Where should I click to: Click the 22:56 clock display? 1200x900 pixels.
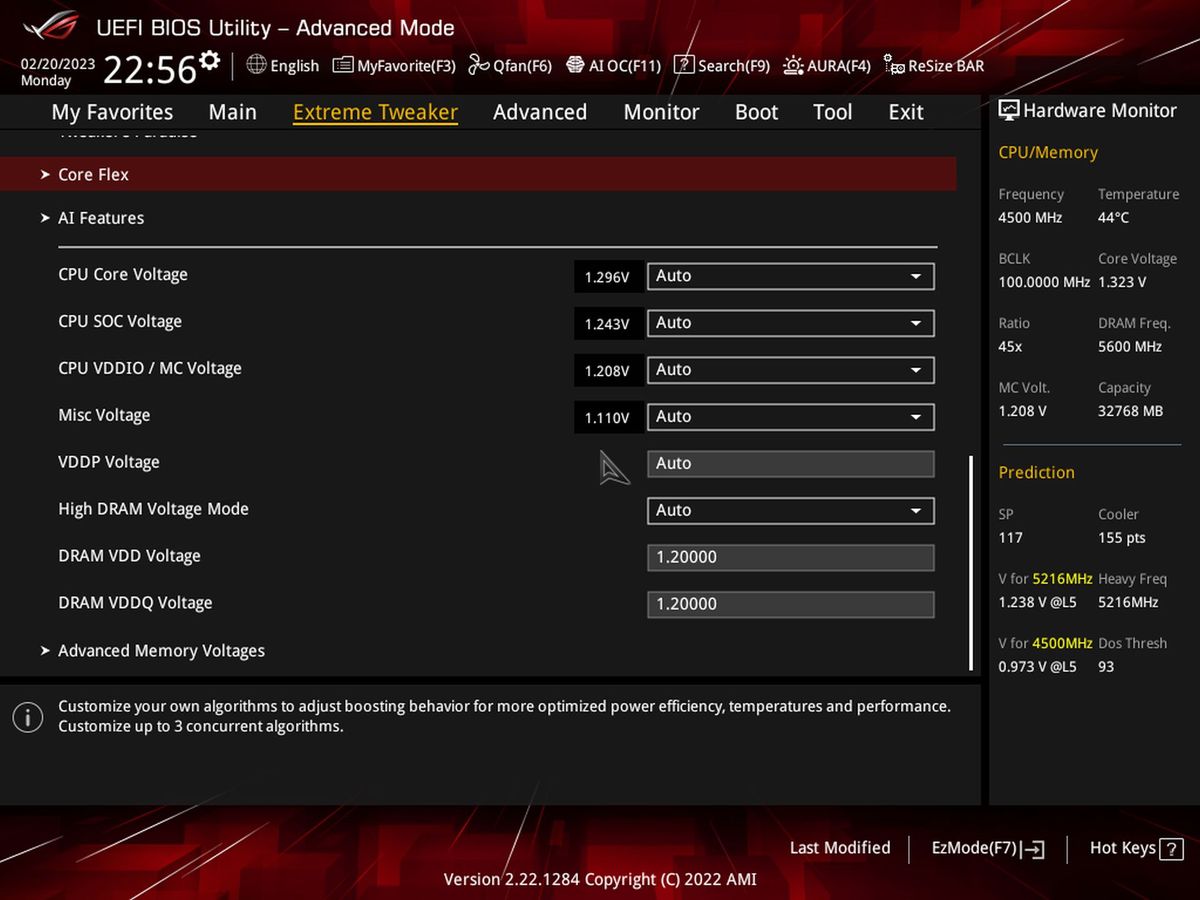[x=150, y=70]
